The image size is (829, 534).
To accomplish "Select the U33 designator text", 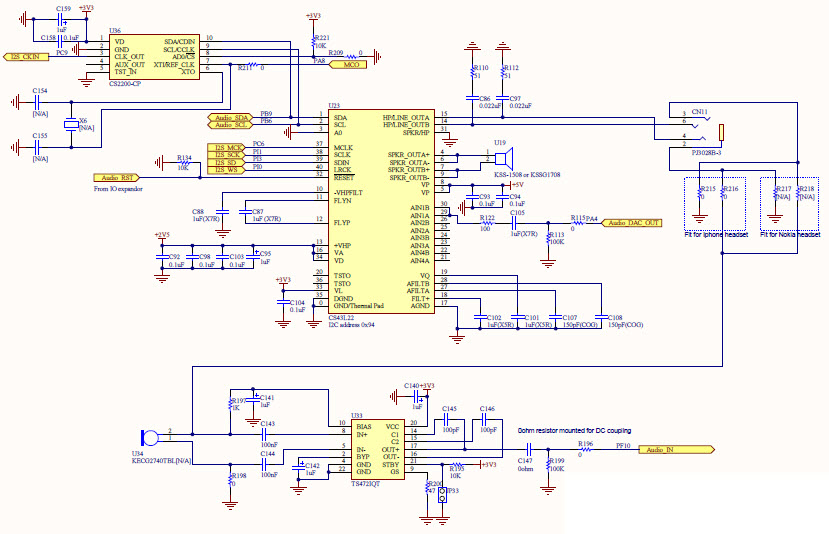I will [x=357, y=416].
